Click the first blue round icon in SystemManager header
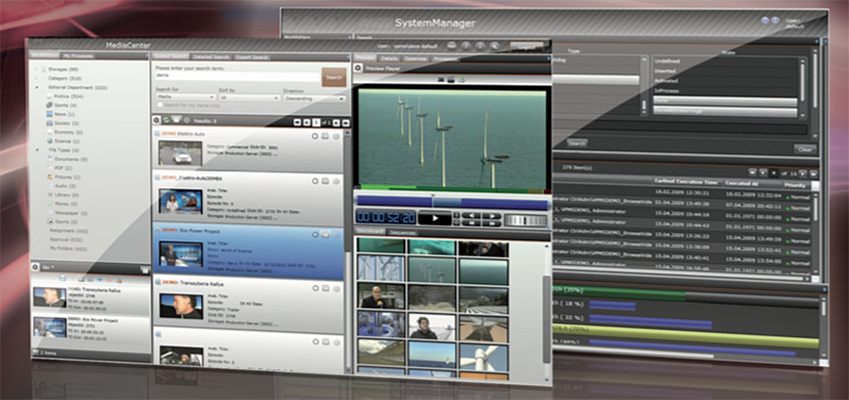This screenshot has width=849, height=400. (x=765, y=21)
